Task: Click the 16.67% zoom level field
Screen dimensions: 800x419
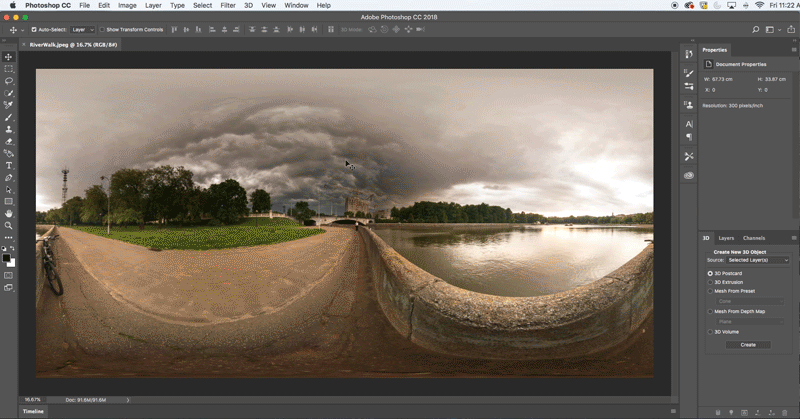Action: click(33, 400)
